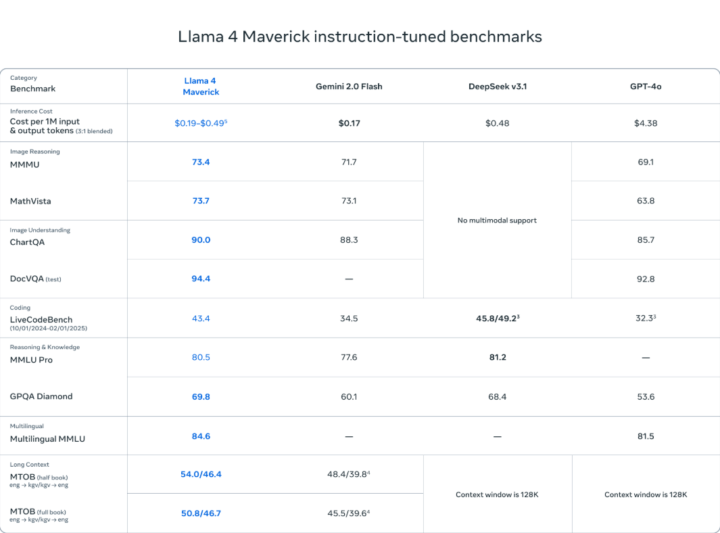The width and height of the screenshot is (720, 533).
Task: Click the 'Cost per 1M input & output tokens' row label
Action: click(x=61, y=126)
